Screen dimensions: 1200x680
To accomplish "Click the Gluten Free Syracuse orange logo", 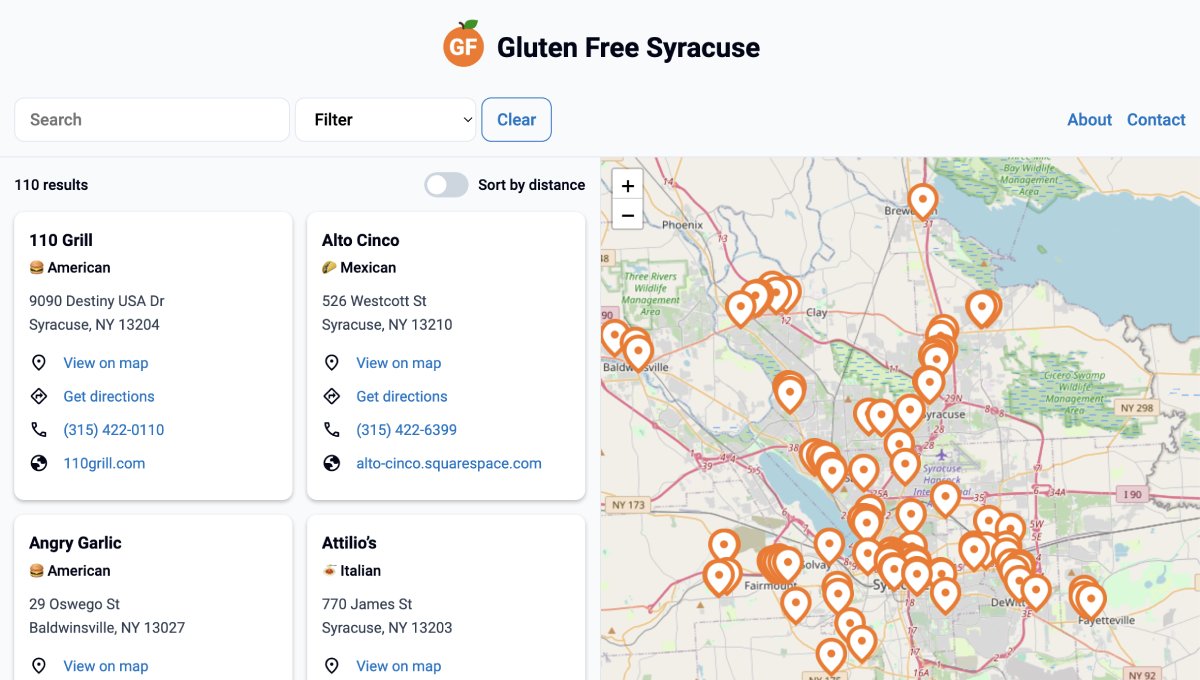I will pyautogui.click(x=463, y=46).
